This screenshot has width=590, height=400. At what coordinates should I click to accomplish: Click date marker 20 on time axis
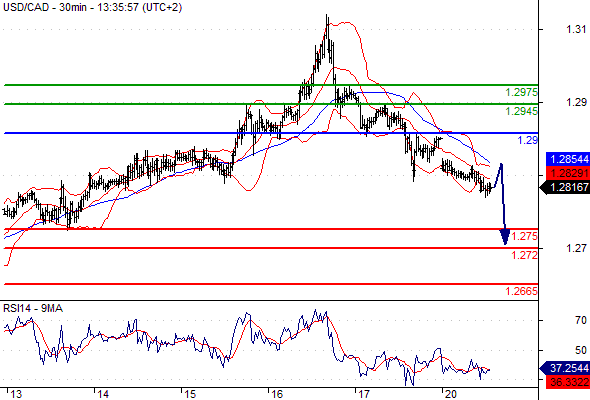click(451, 394)
